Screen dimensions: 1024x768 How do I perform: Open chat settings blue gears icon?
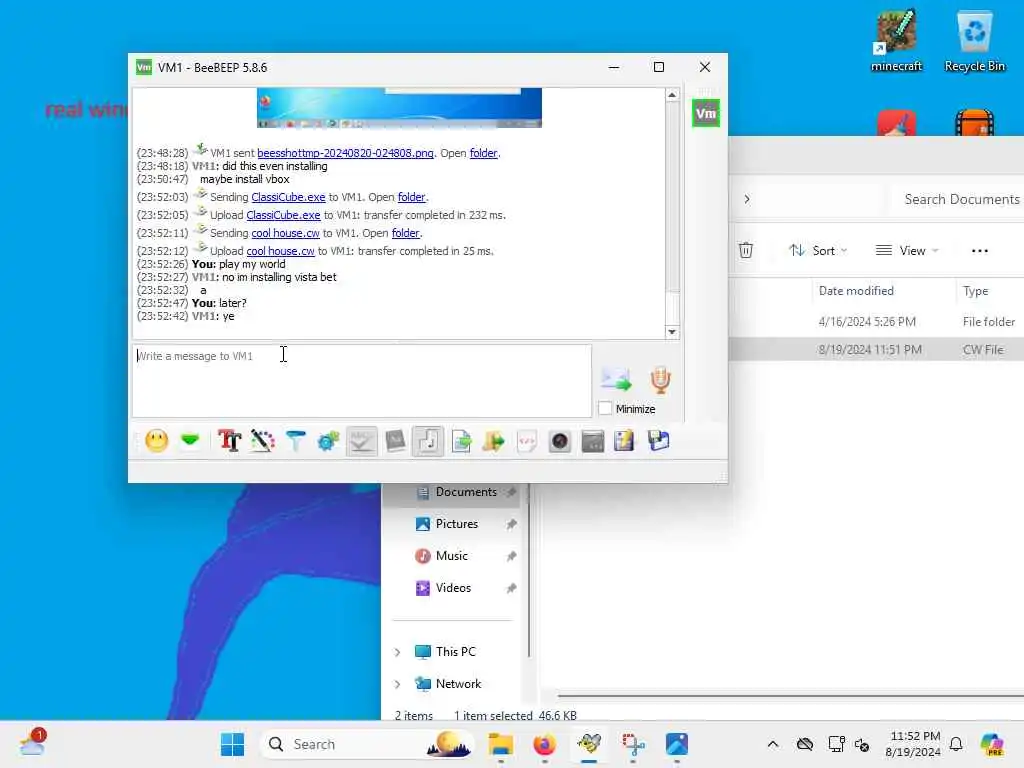pyautogui.click(x=328, y=441)
